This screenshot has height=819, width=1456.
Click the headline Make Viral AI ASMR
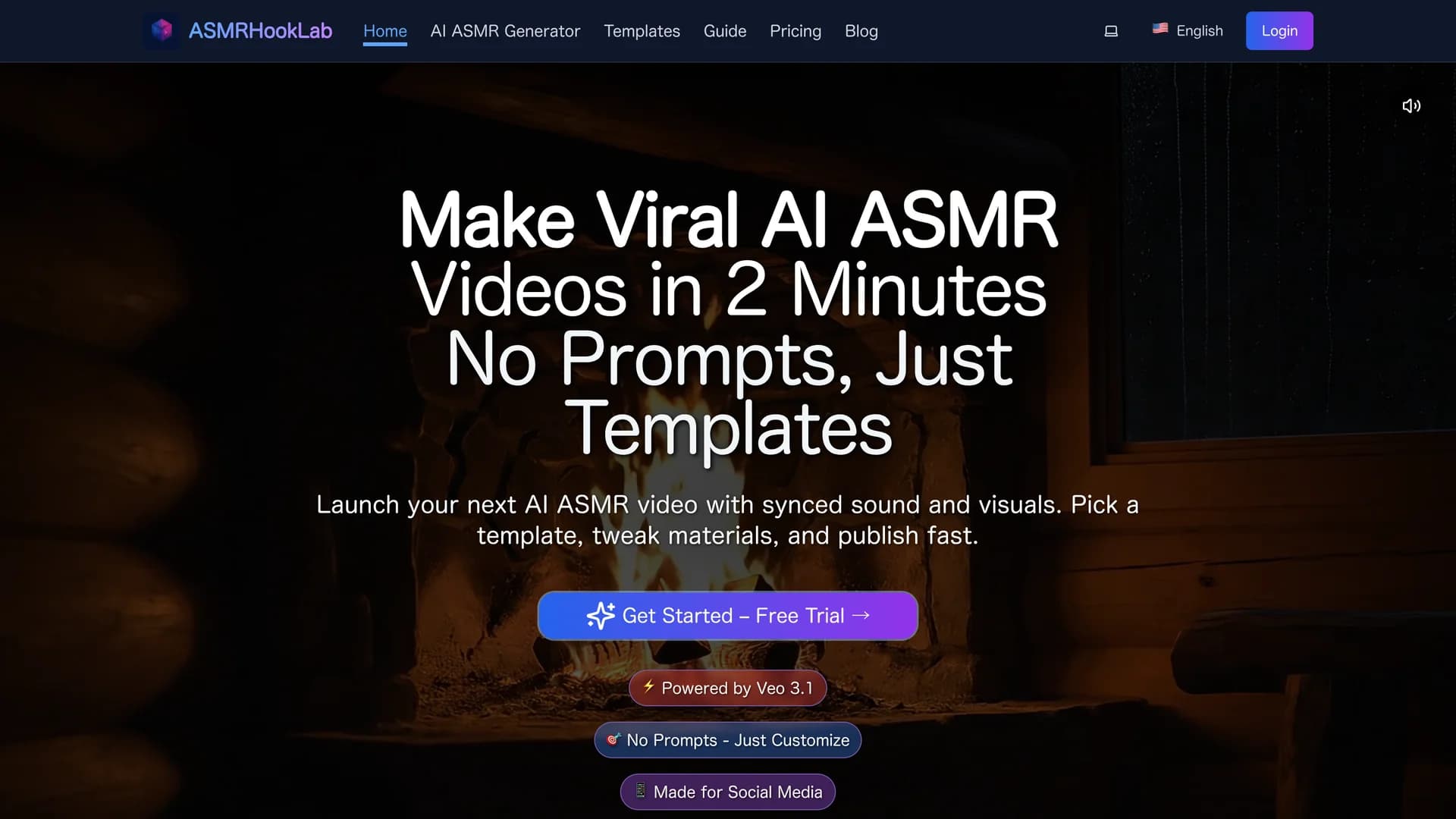click(728, 221)
